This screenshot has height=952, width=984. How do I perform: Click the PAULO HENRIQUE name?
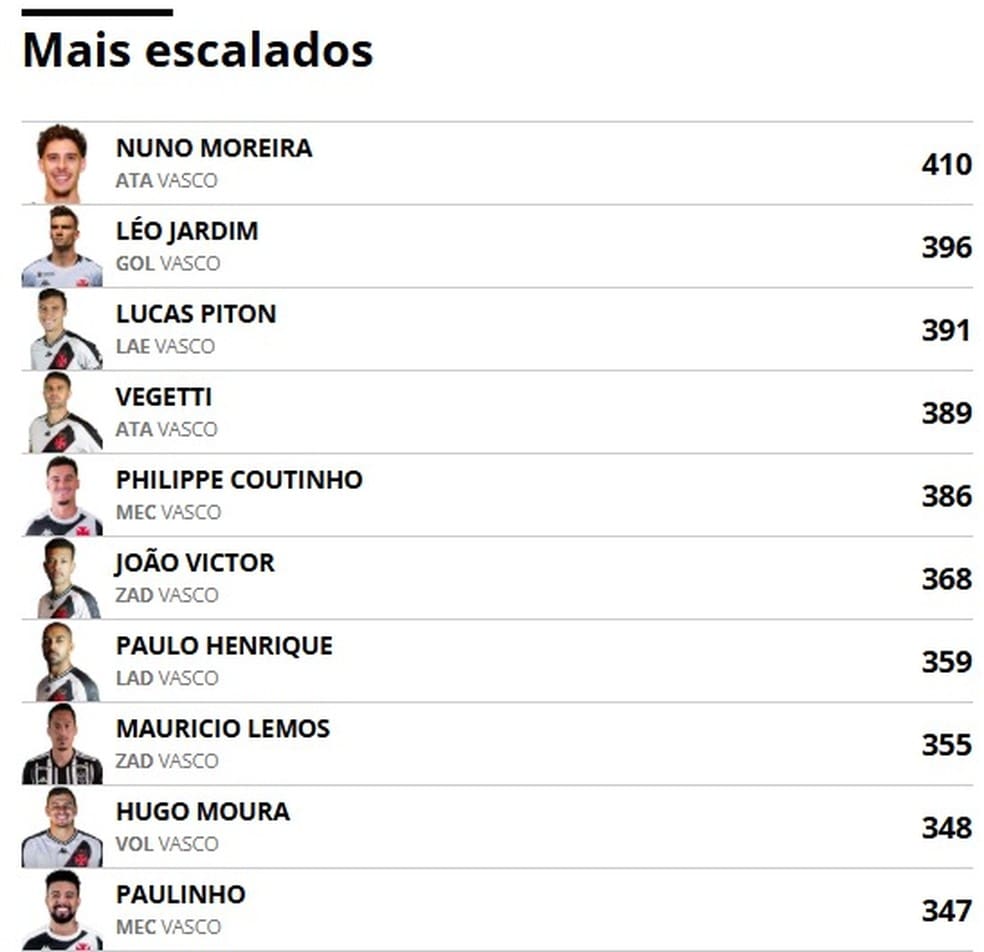click(224, 646)
